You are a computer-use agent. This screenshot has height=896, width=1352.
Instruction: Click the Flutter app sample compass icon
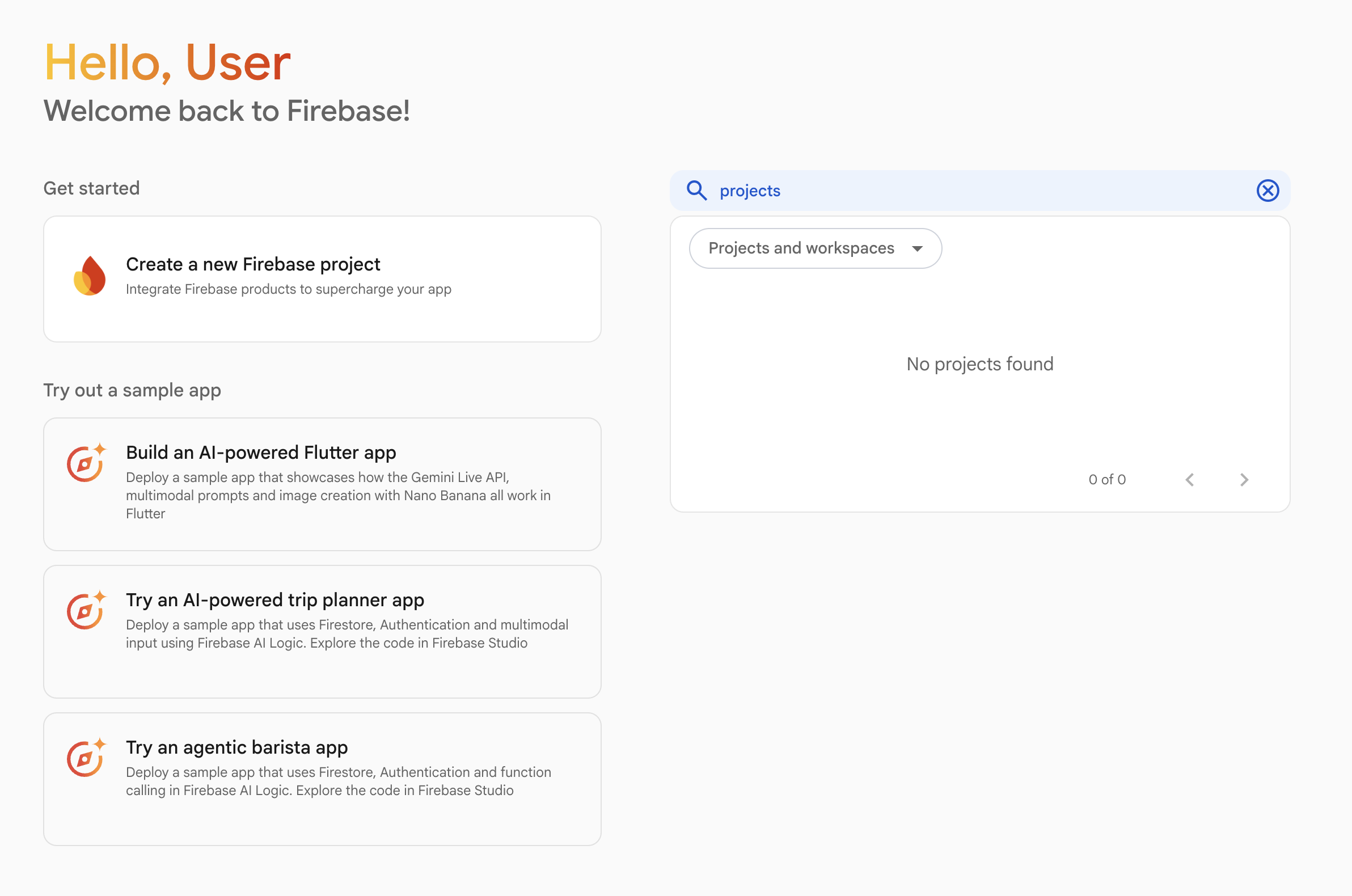86,462
